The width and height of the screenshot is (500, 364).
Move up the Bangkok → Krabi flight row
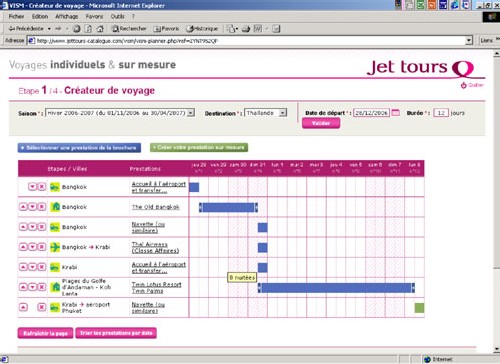pos(23,247)
